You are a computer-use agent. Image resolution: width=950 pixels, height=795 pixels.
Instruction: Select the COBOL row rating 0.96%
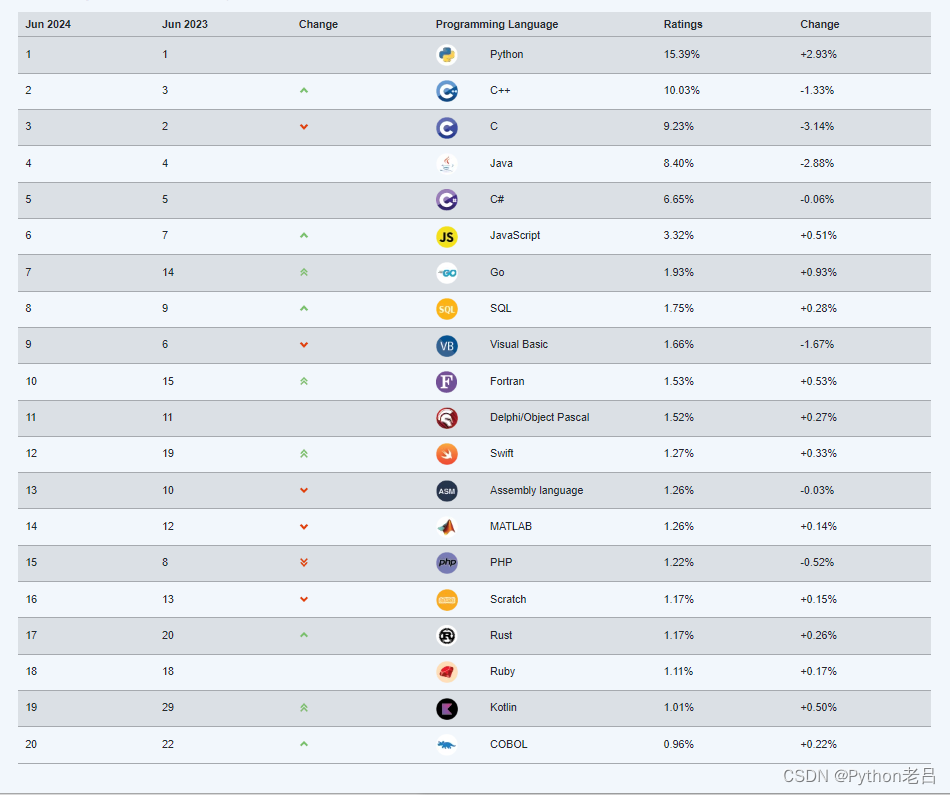point(678,744)
